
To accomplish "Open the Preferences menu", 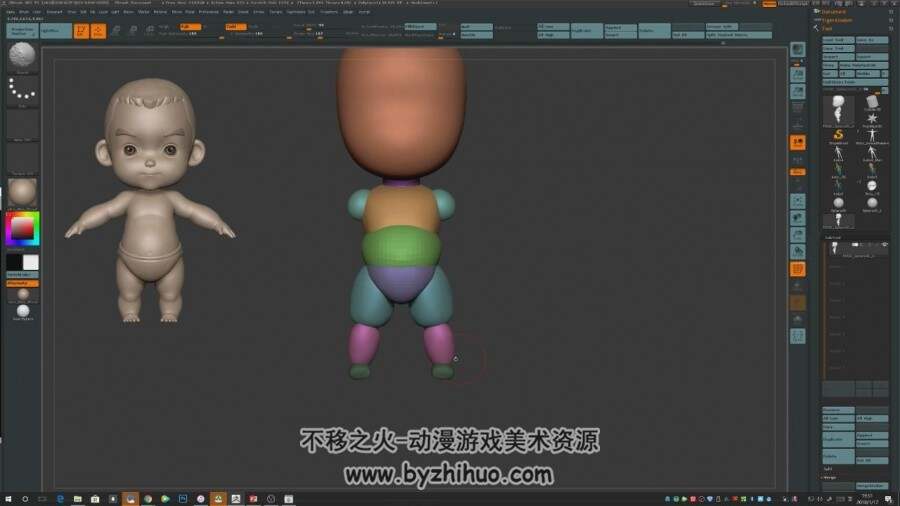I will [209, 11].
